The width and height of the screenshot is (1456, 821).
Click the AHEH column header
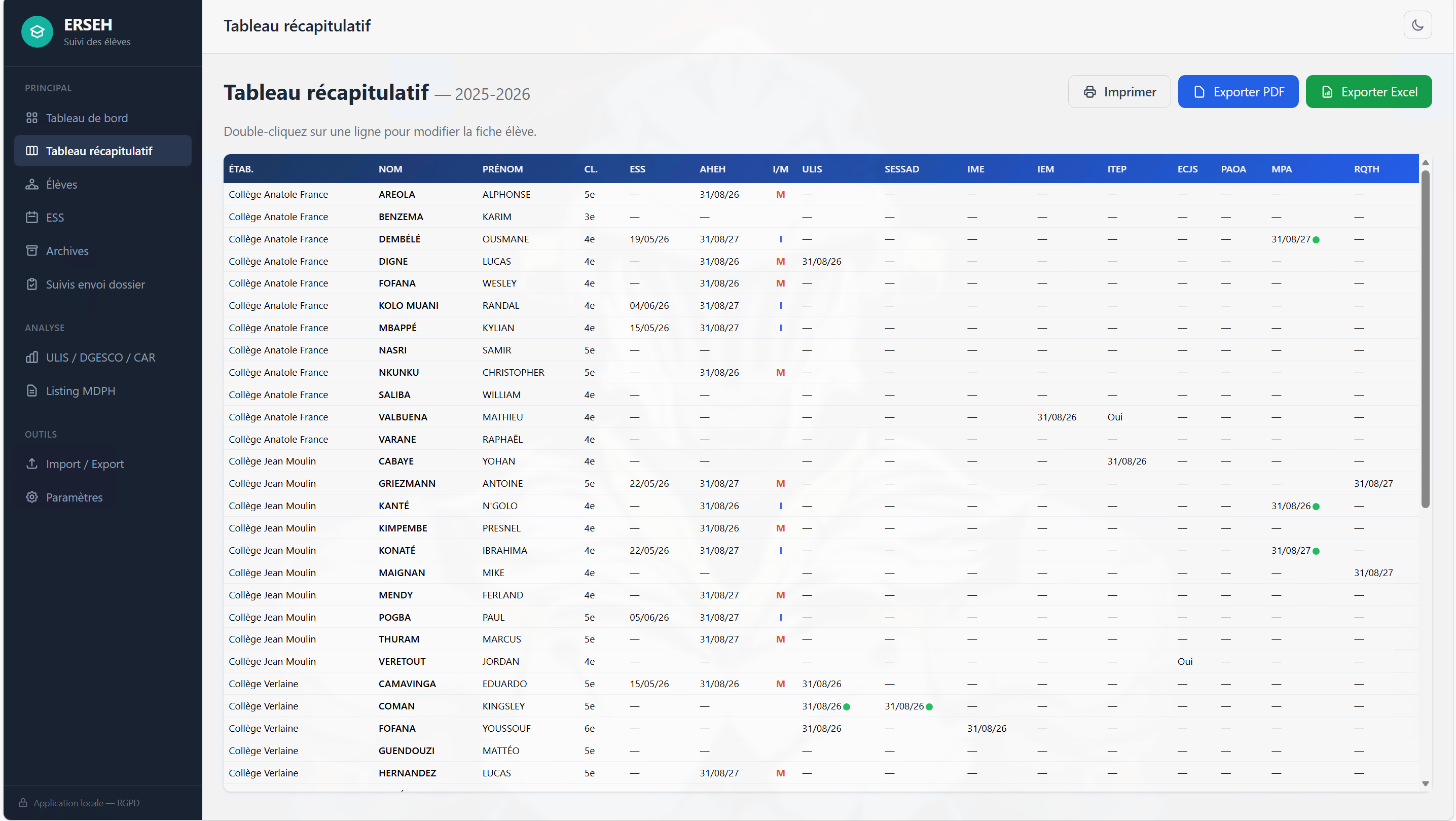click(712, 169)
